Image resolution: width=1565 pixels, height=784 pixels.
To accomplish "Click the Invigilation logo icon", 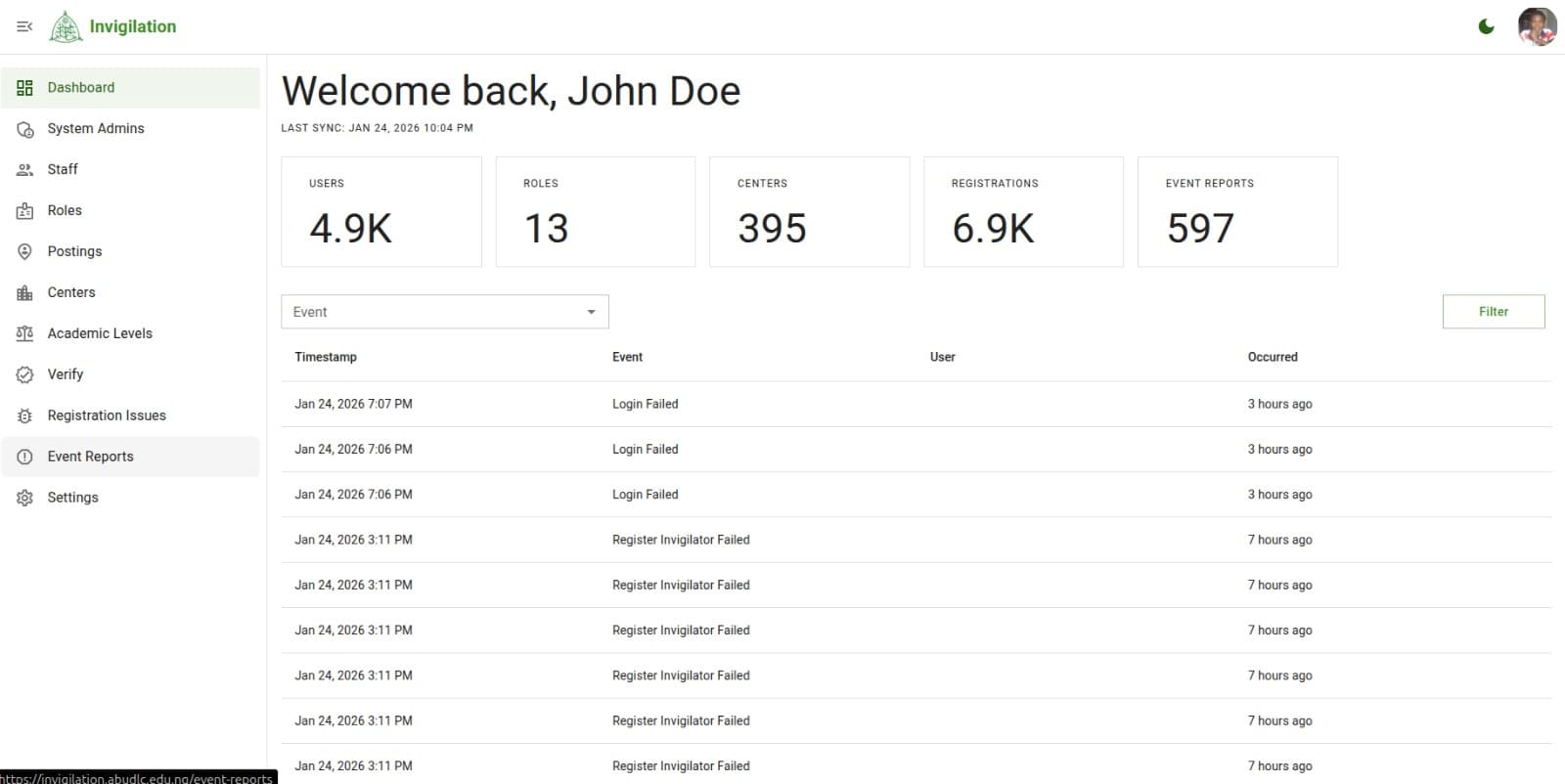I will click(67, 27).
